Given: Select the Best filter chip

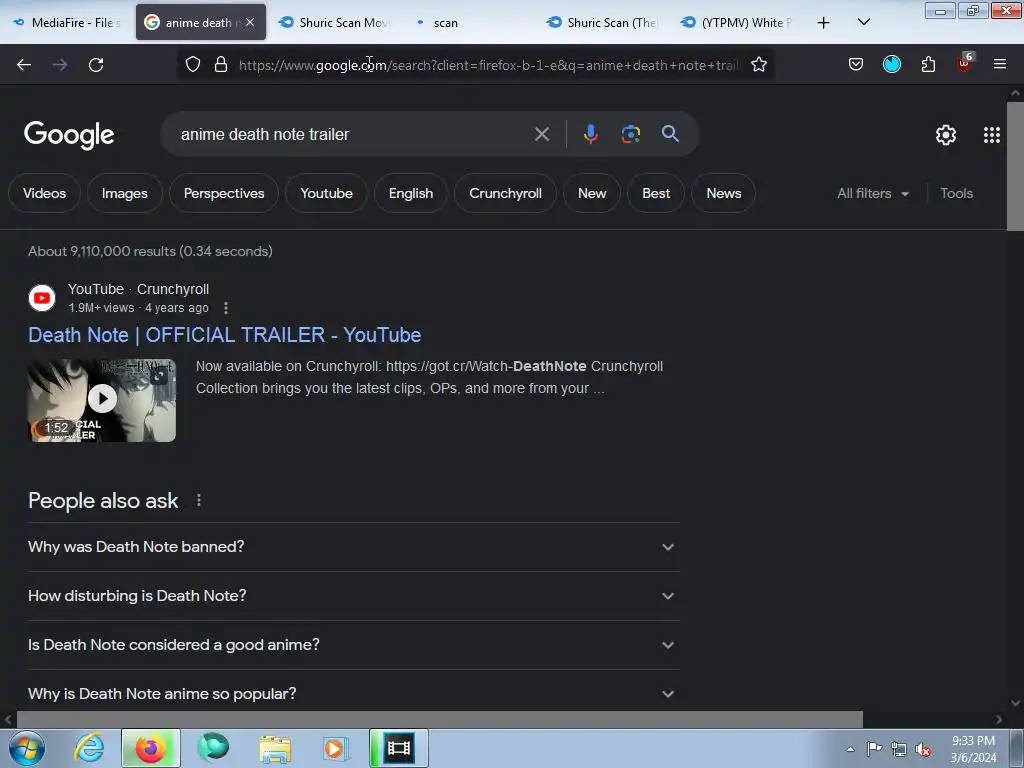Looking at the screenshot, I should tap(656, 193).
